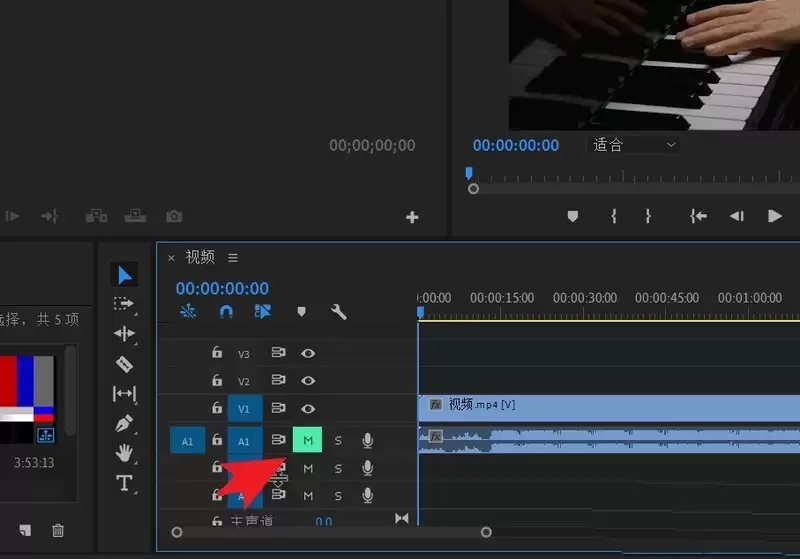Hide the V3 track with eye icon
The image size is (800, 559).
click(x=308, y=353)
